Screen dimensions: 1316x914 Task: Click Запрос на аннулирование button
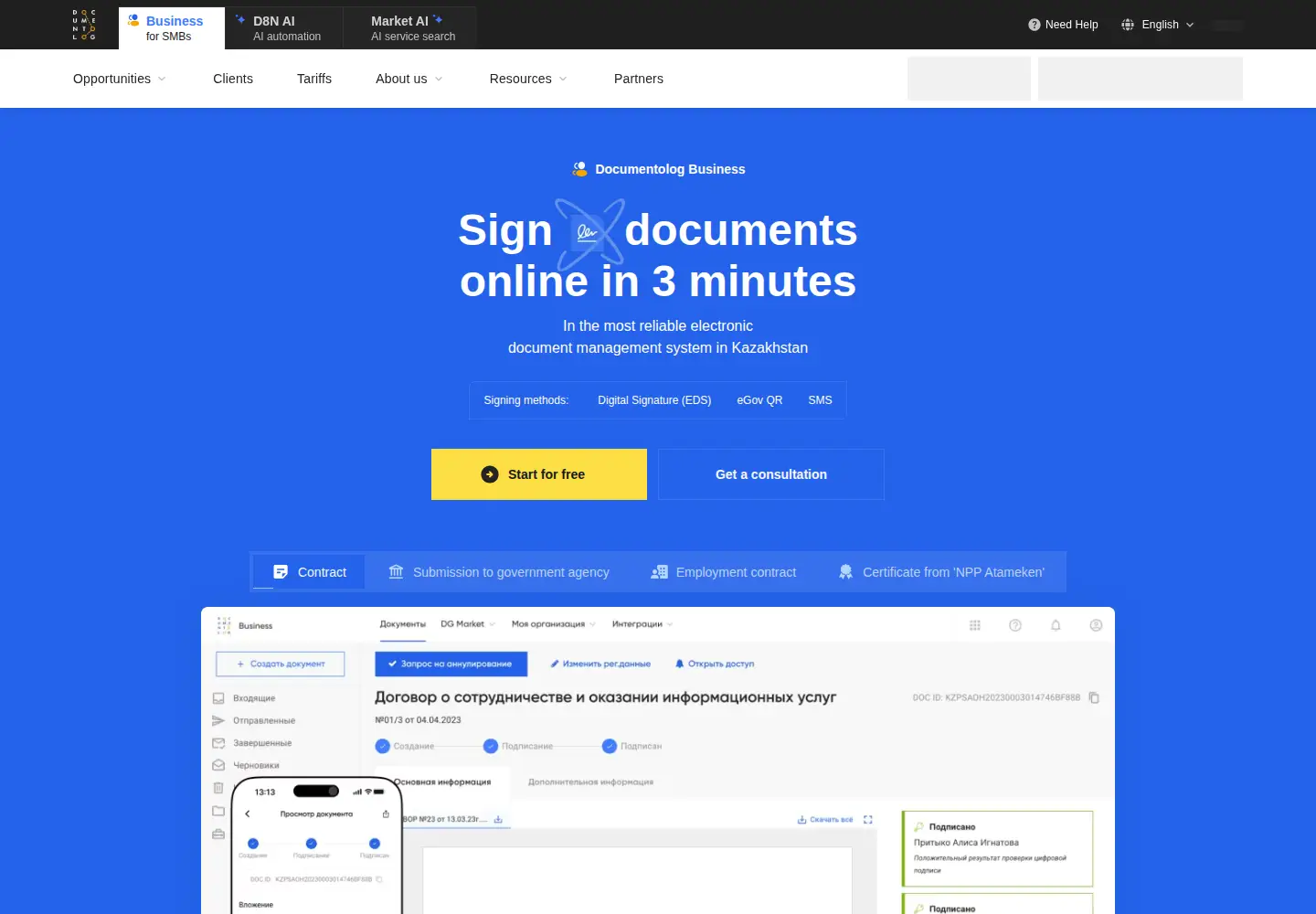click(x=451, y=664)
